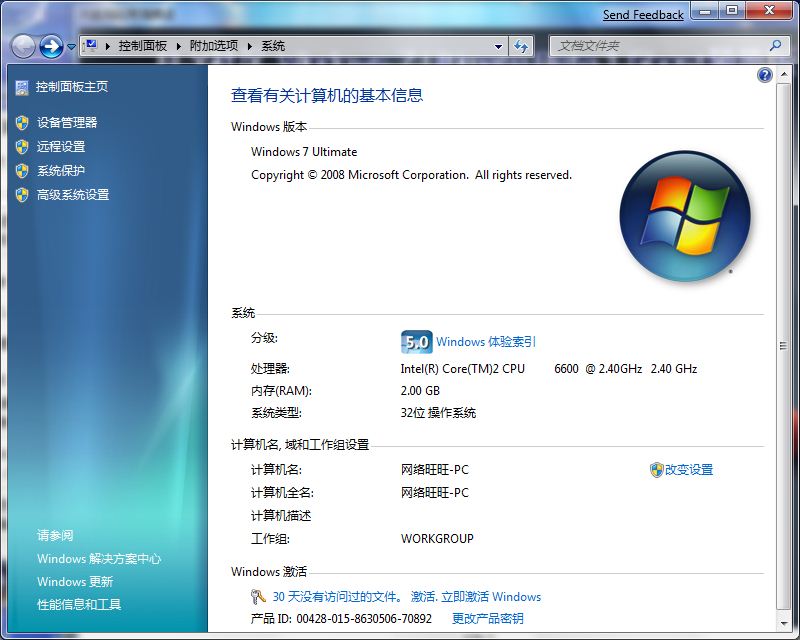Expand the arrow after 控制面板 breadcrumb
Image resolution: width=800 pixels, height=640 pixels.
[x=179, y=46]
